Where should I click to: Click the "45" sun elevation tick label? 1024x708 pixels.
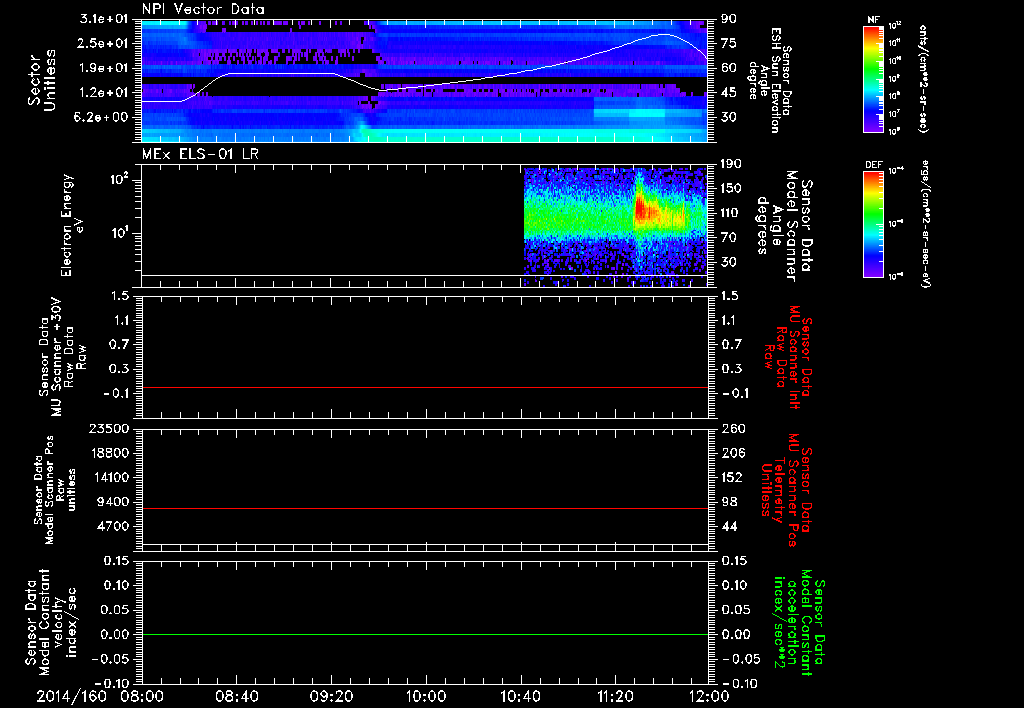point(729,93)
